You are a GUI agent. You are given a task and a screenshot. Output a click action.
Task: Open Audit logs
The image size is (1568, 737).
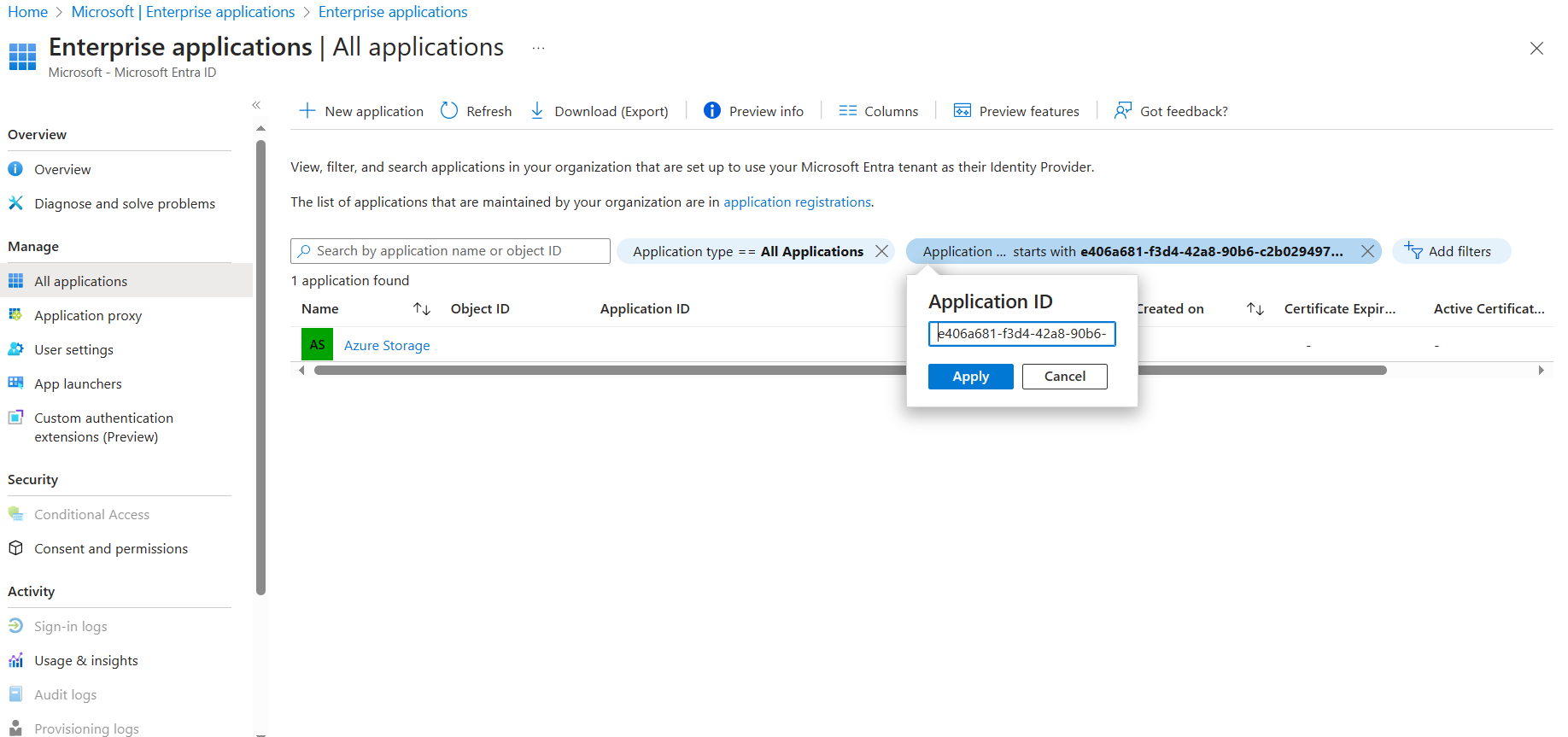click(x=65, y=694)
